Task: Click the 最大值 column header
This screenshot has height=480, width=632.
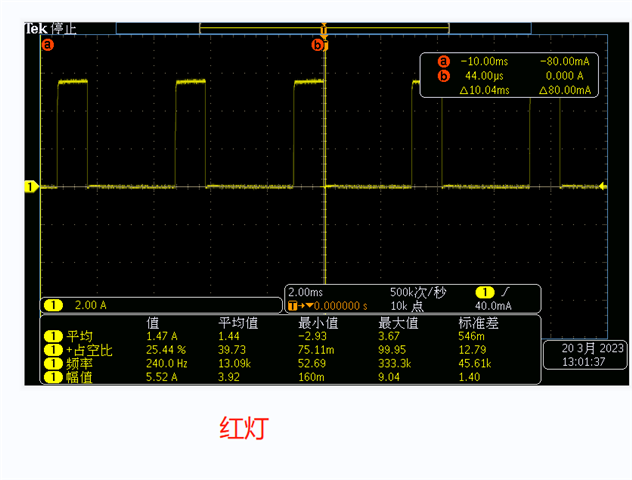Action: pos(398,323)
